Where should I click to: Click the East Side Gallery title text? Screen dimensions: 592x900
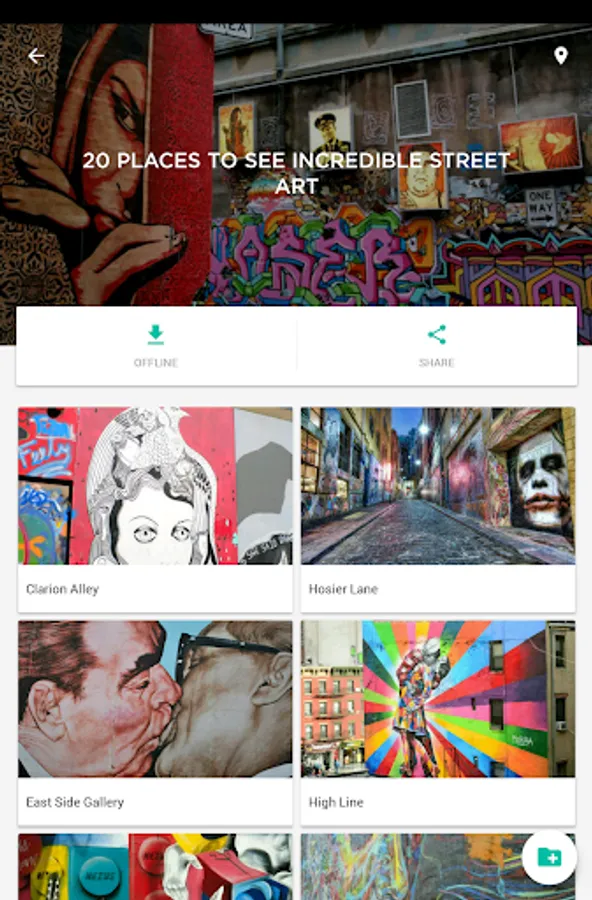click(x=75, y=802)
